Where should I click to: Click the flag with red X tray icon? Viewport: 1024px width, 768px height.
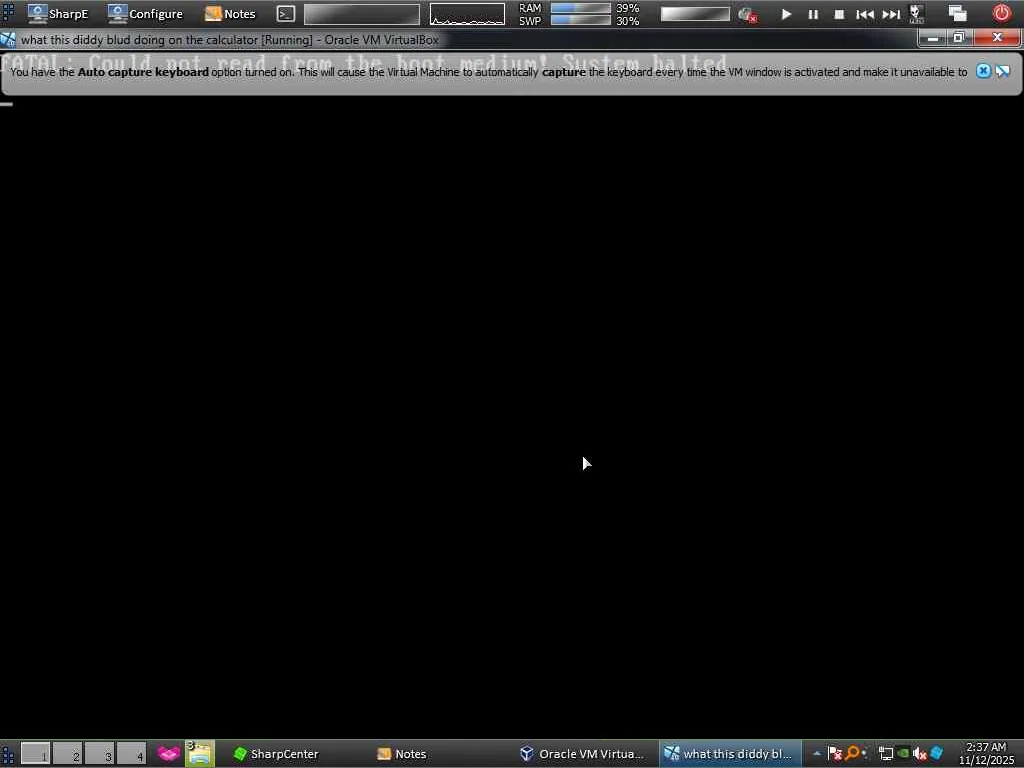835,754
